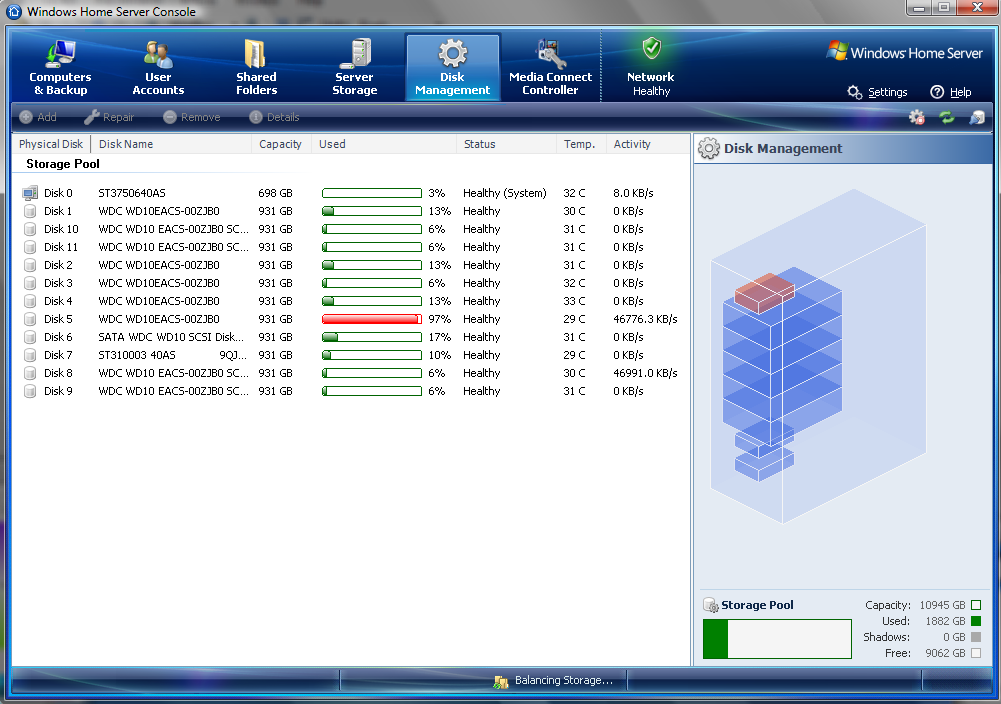This screenshot has height=704, width=1001.
Task: Click the Storage Pool usage bar
Action: [x=777, y=639]
